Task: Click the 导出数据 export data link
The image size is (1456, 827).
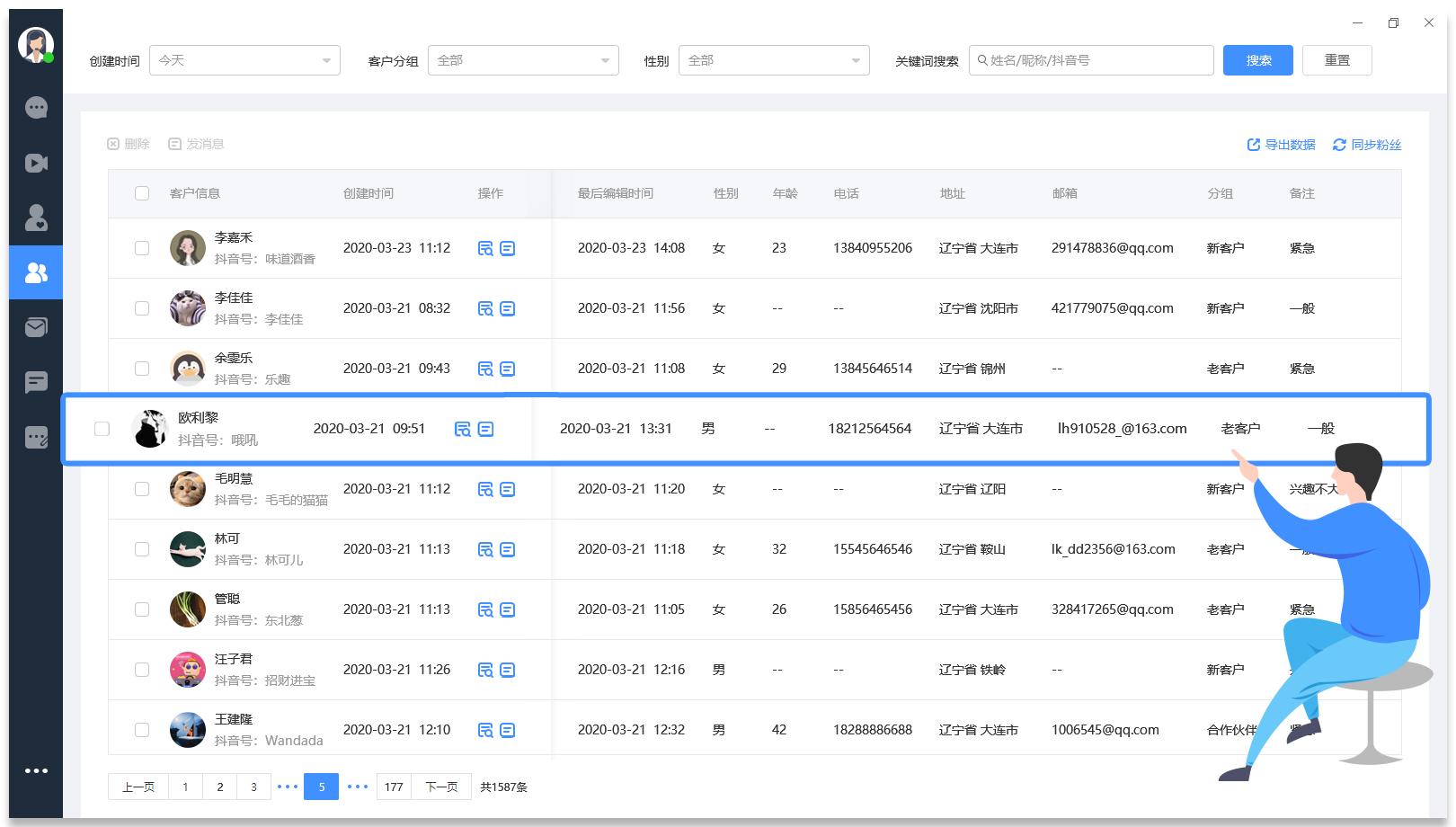Action: tap(1281, 145)
